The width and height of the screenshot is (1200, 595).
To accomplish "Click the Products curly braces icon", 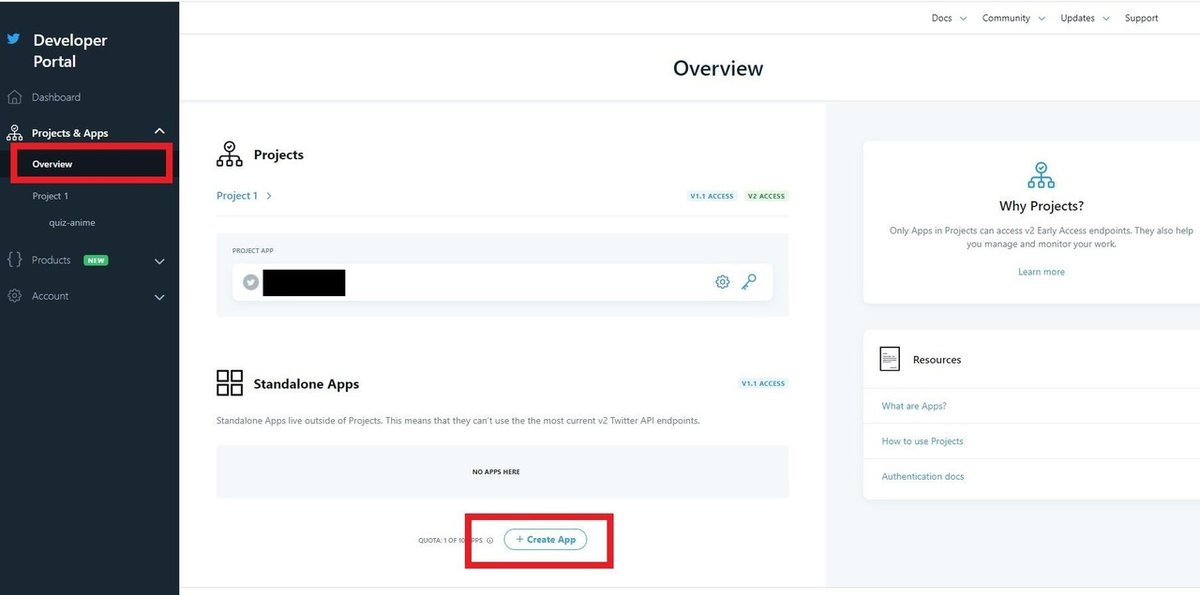I will [x=14, y=260].
